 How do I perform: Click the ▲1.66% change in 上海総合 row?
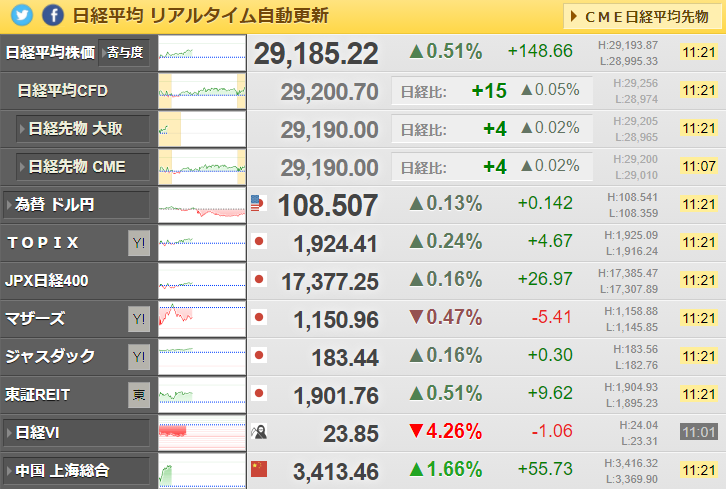click(x=445, y=469)
